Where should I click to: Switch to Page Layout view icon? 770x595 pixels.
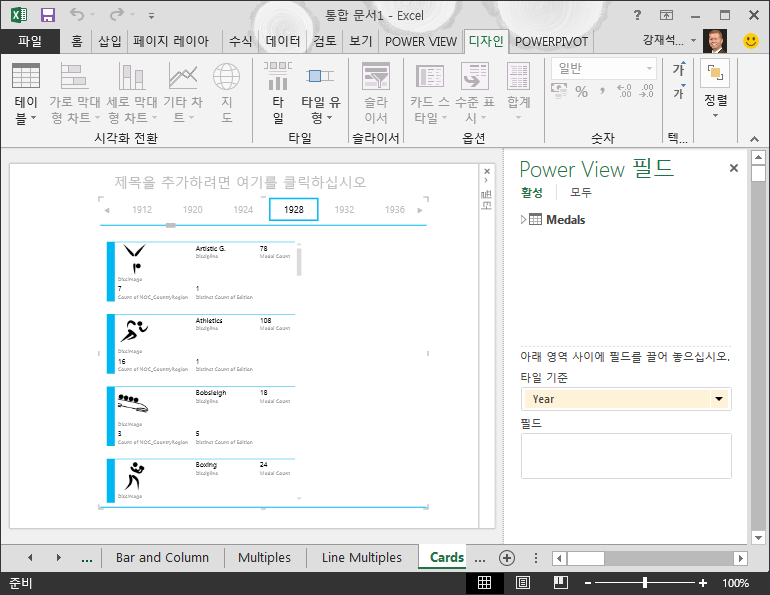(x=522, y=582)
